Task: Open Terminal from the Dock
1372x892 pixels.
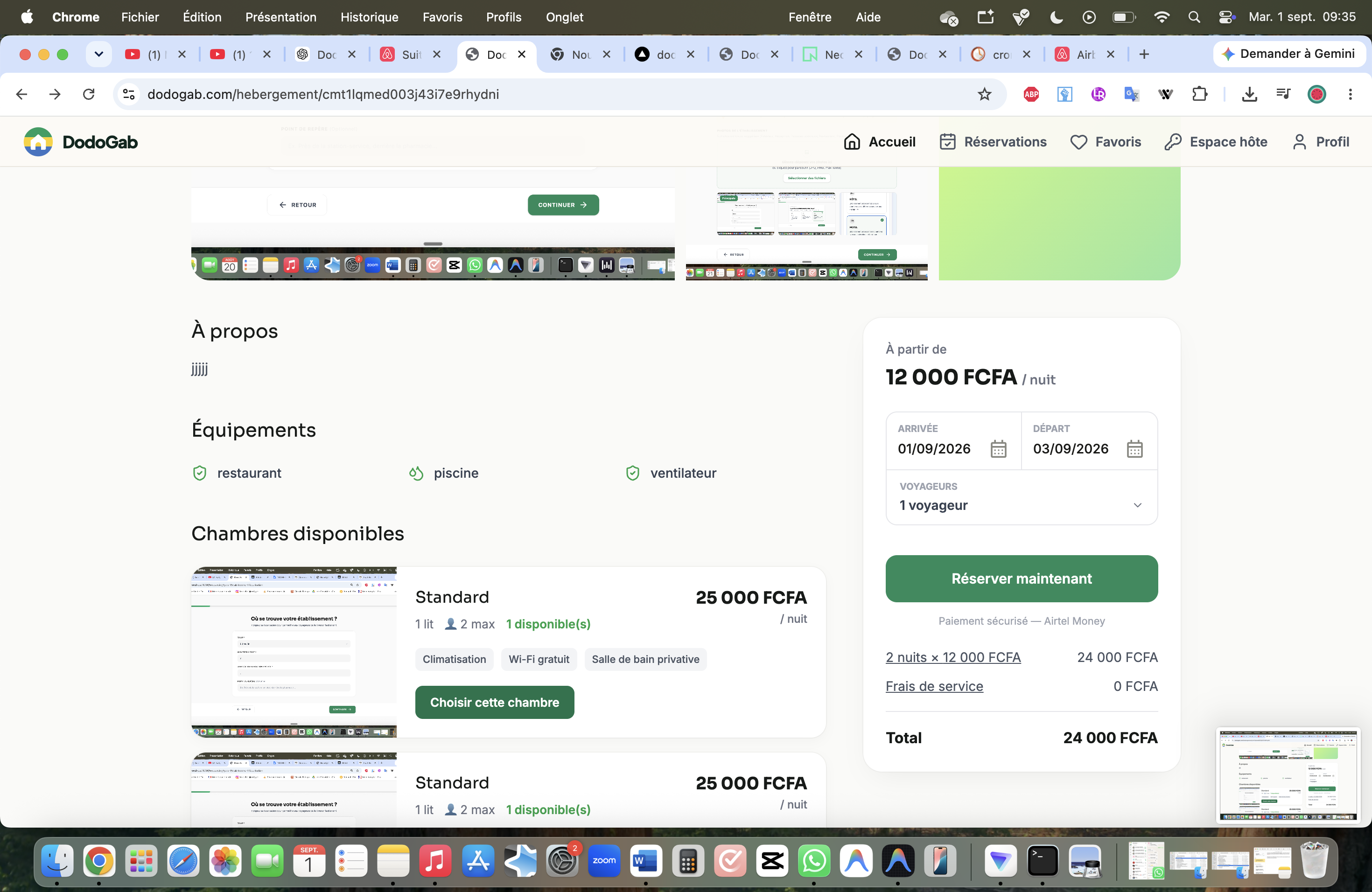Action: pyautogui.click(x=1042, y=861)
